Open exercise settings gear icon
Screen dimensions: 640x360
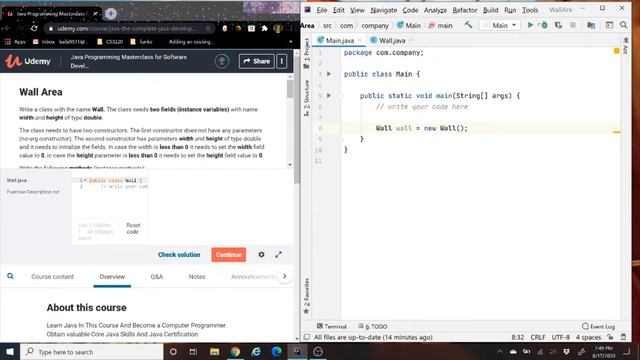click(x=261, y=254)
